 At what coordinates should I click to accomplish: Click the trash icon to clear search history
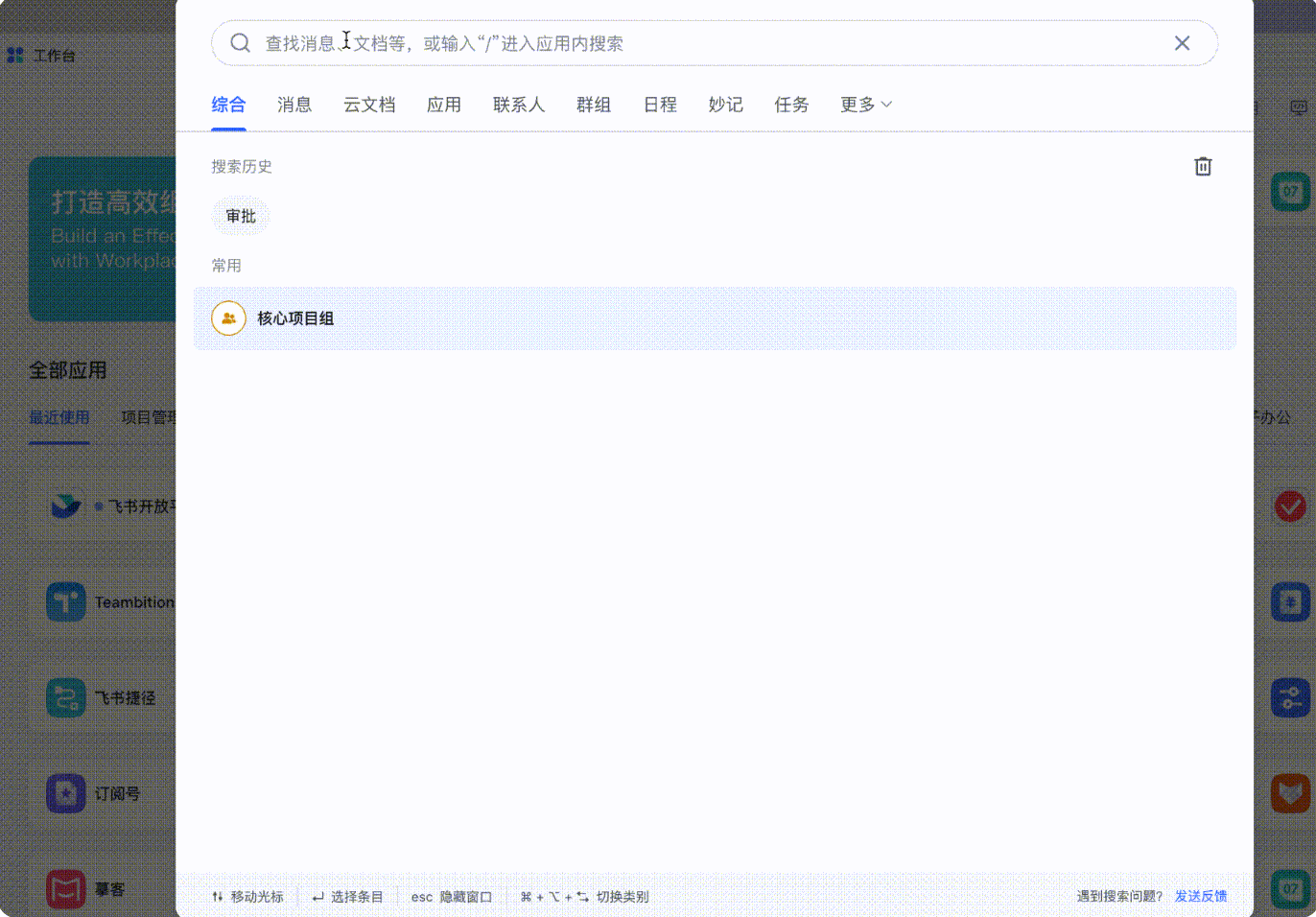(1203, 166)
